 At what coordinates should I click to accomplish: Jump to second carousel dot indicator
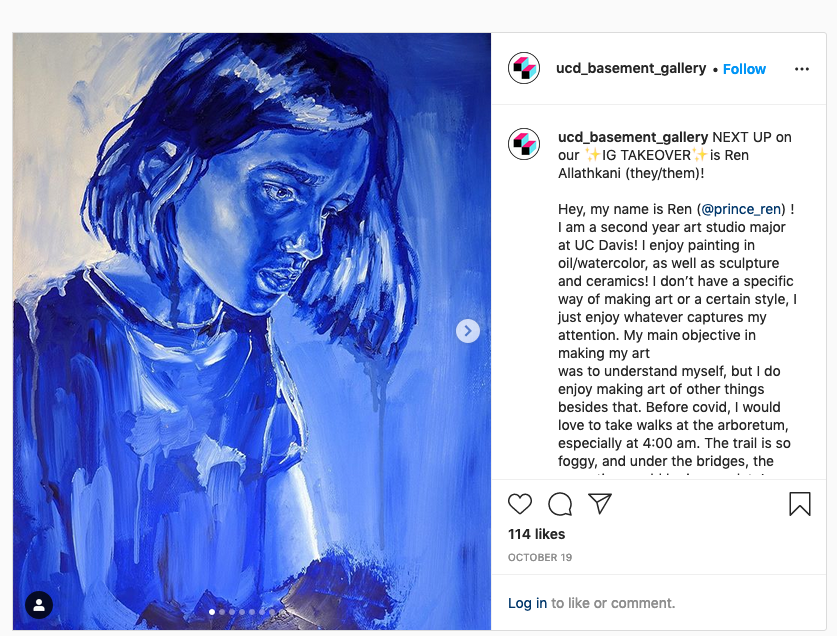[x=221, y=611]
